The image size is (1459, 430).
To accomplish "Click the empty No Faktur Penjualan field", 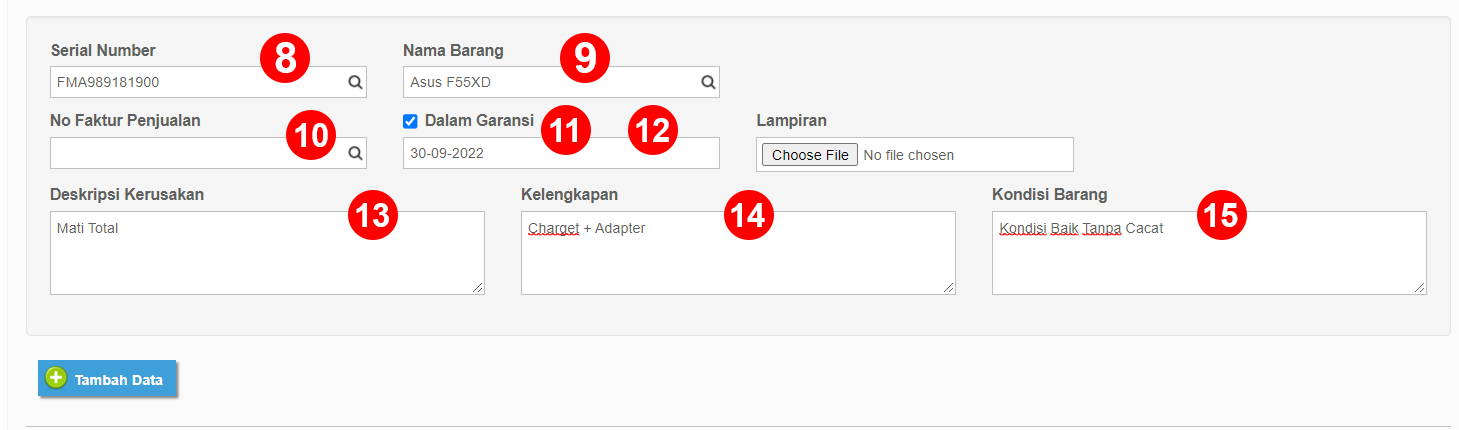I will click(x=208, y=153).
